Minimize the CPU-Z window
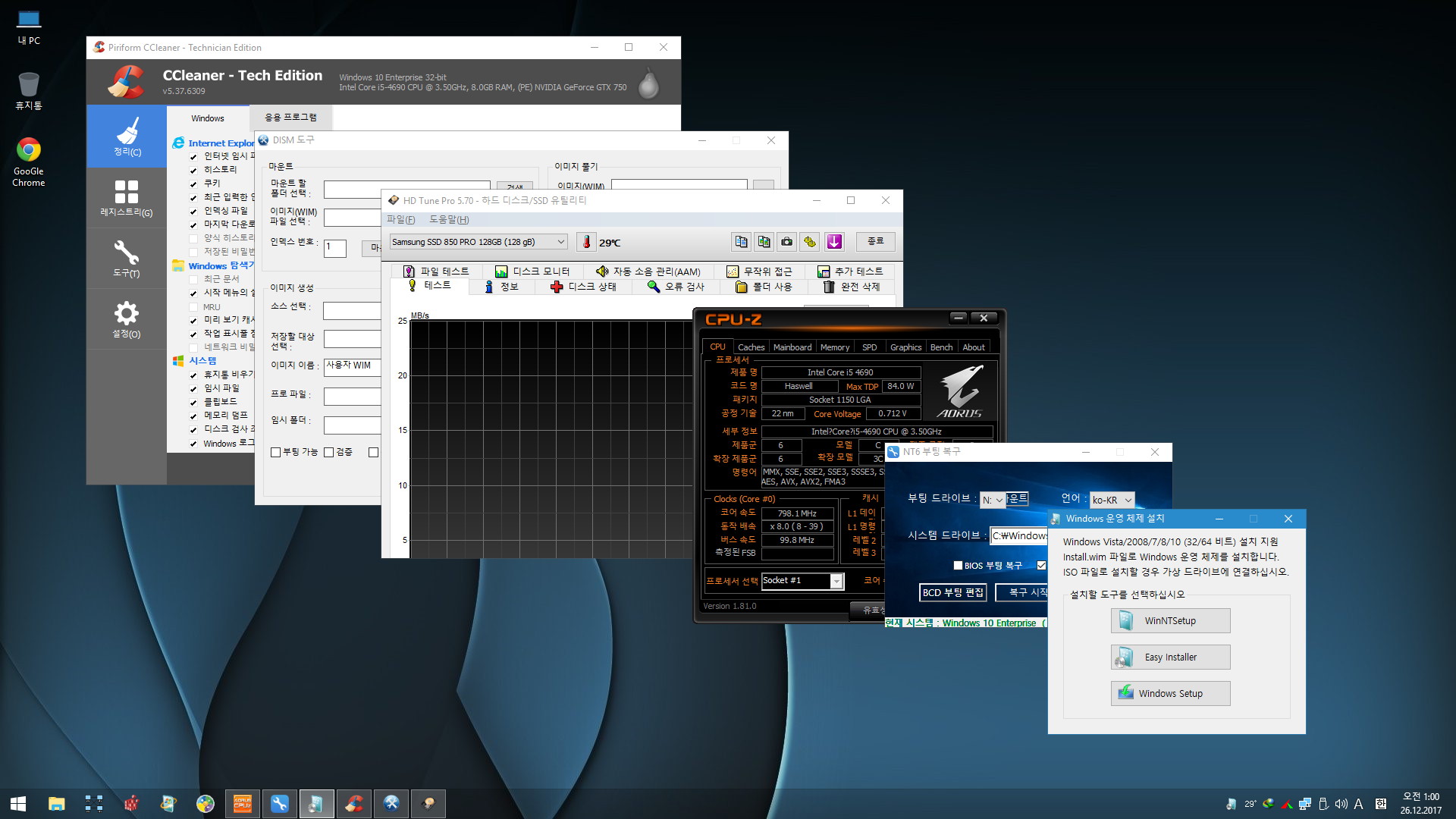 coord(959,318)
